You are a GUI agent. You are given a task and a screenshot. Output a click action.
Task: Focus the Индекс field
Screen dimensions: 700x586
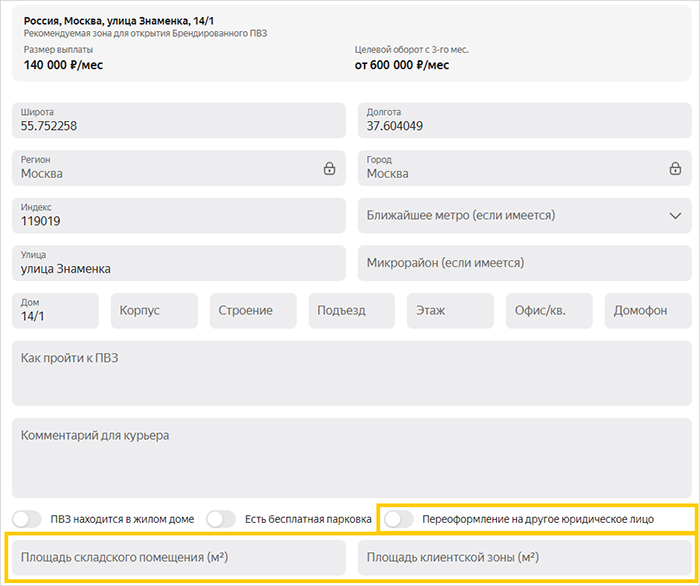point(178,215)
